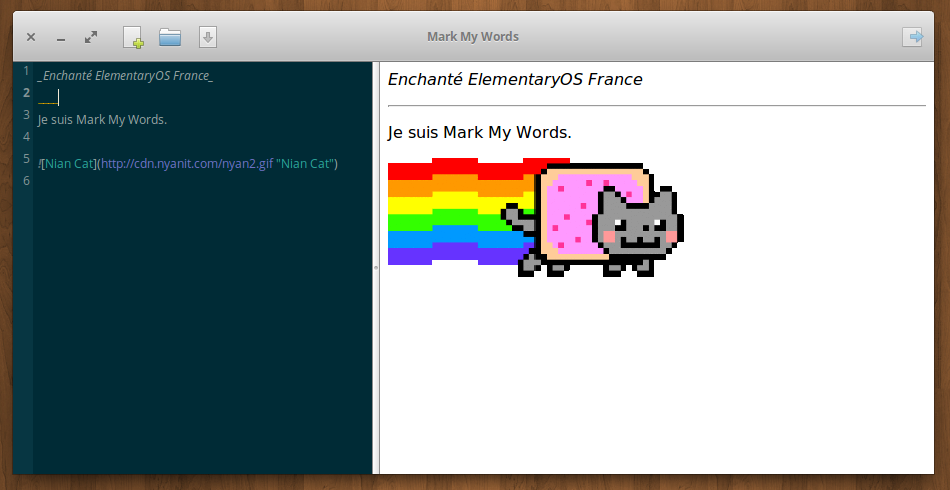950x490 pixels.
Task: Click the preview text 'Je suis Mark My Words.'
Action: pyautogui.click(x=479, y=132)
